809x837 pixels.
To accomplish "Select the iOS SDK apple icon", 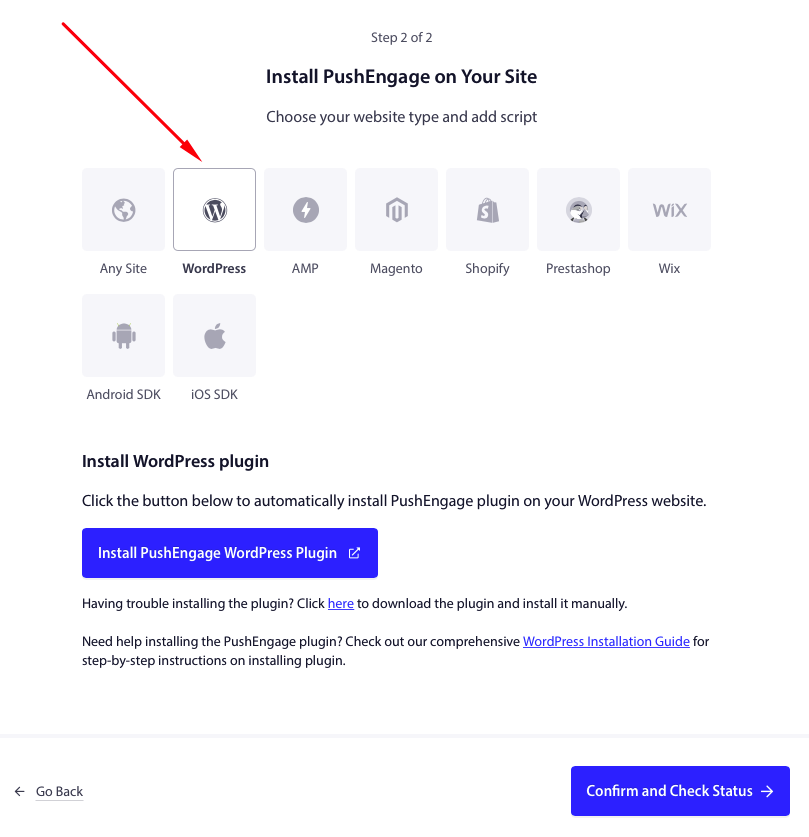I will pyautogui.click(x=214, y=336).
